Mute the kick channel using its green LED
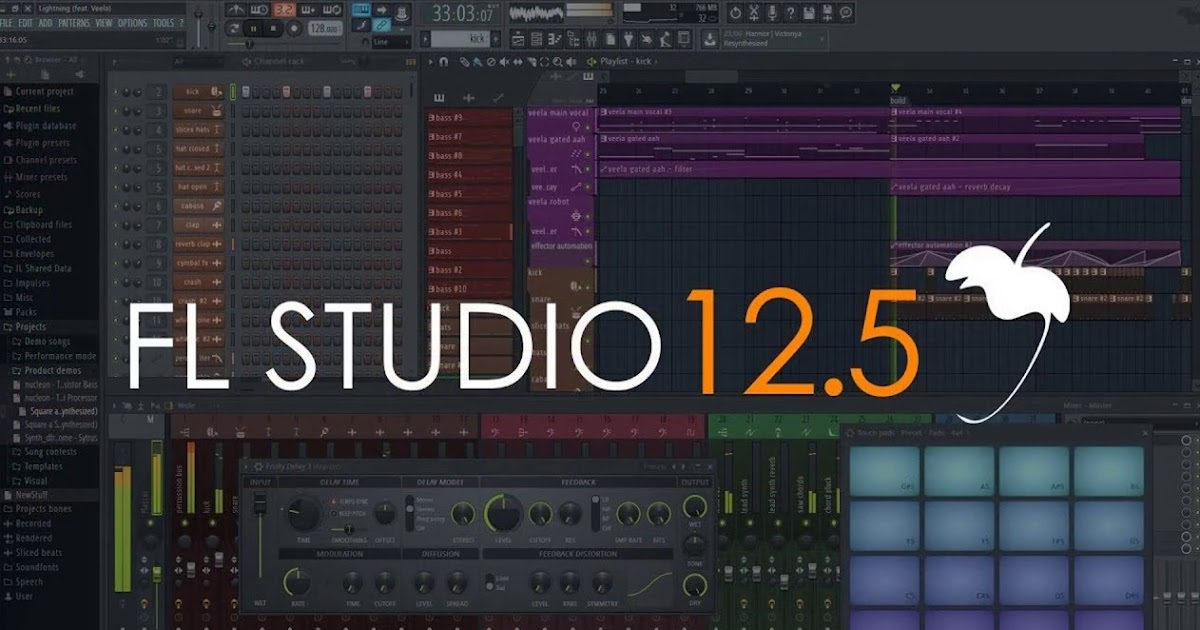 click(x=116, y=92)
